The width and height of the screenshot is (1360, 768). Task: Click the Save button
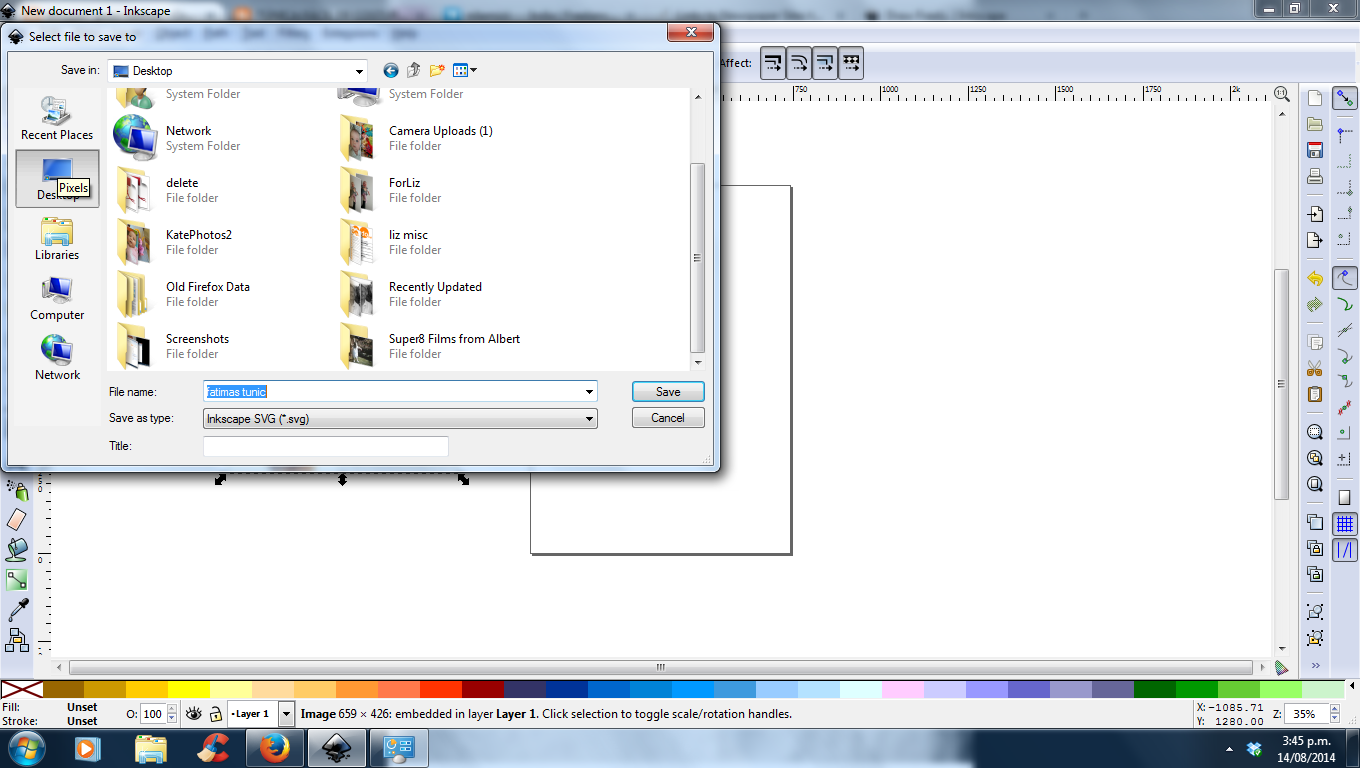[668, 392]
